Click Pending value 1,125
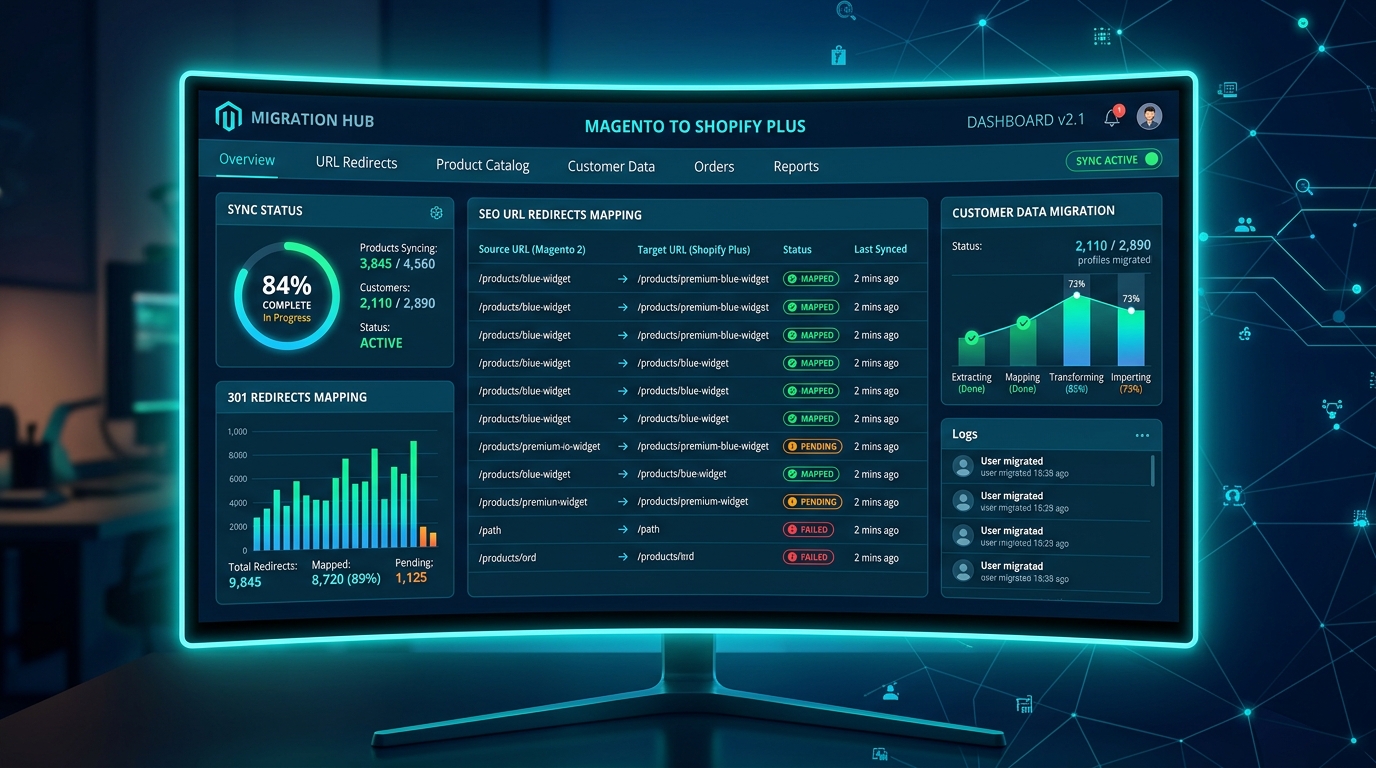Screen dimensions: 1376x768 (x=411, y=578)
